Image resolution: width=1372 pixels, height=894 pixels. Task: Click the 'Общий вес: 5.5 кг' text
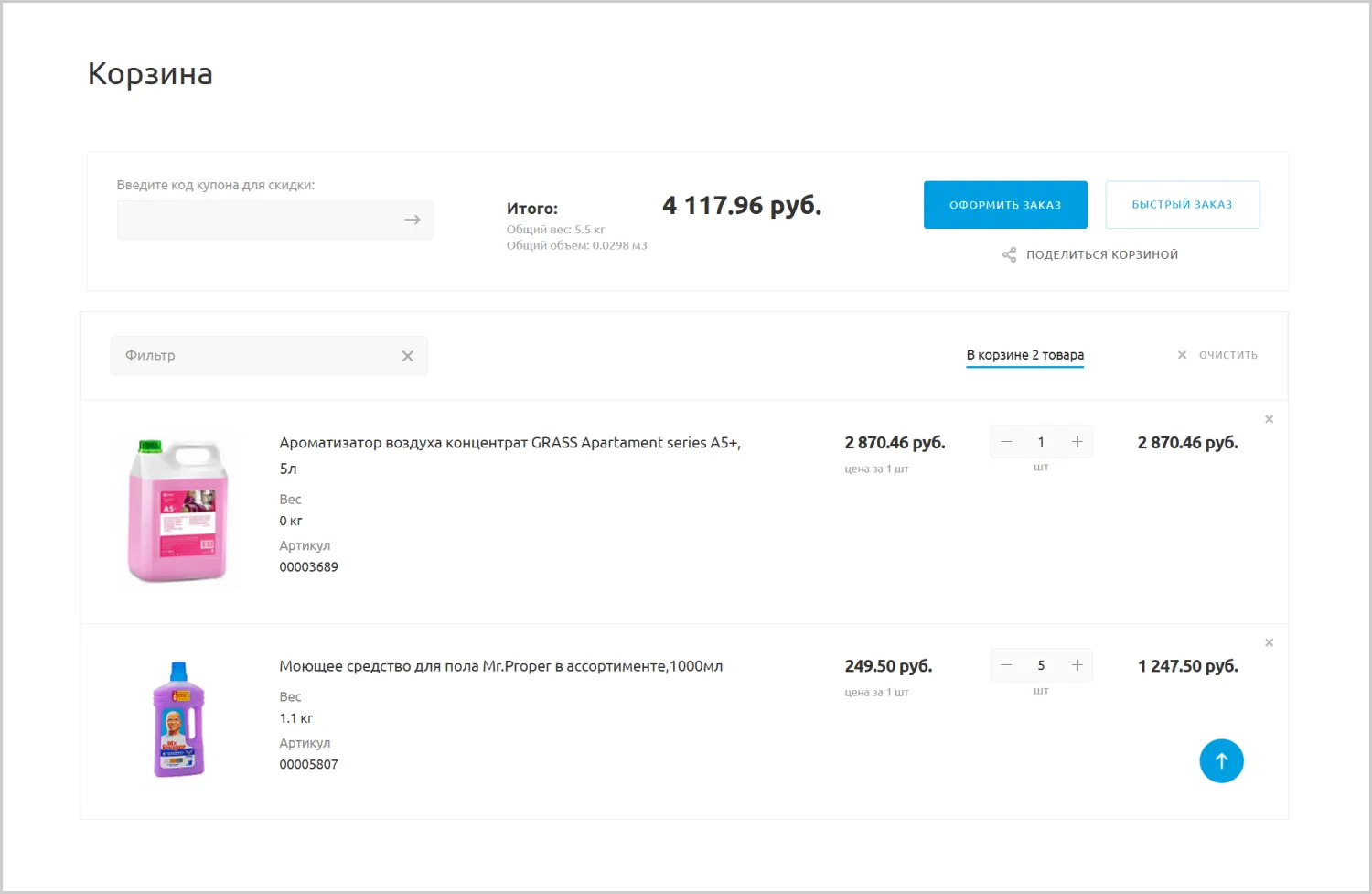555,230
